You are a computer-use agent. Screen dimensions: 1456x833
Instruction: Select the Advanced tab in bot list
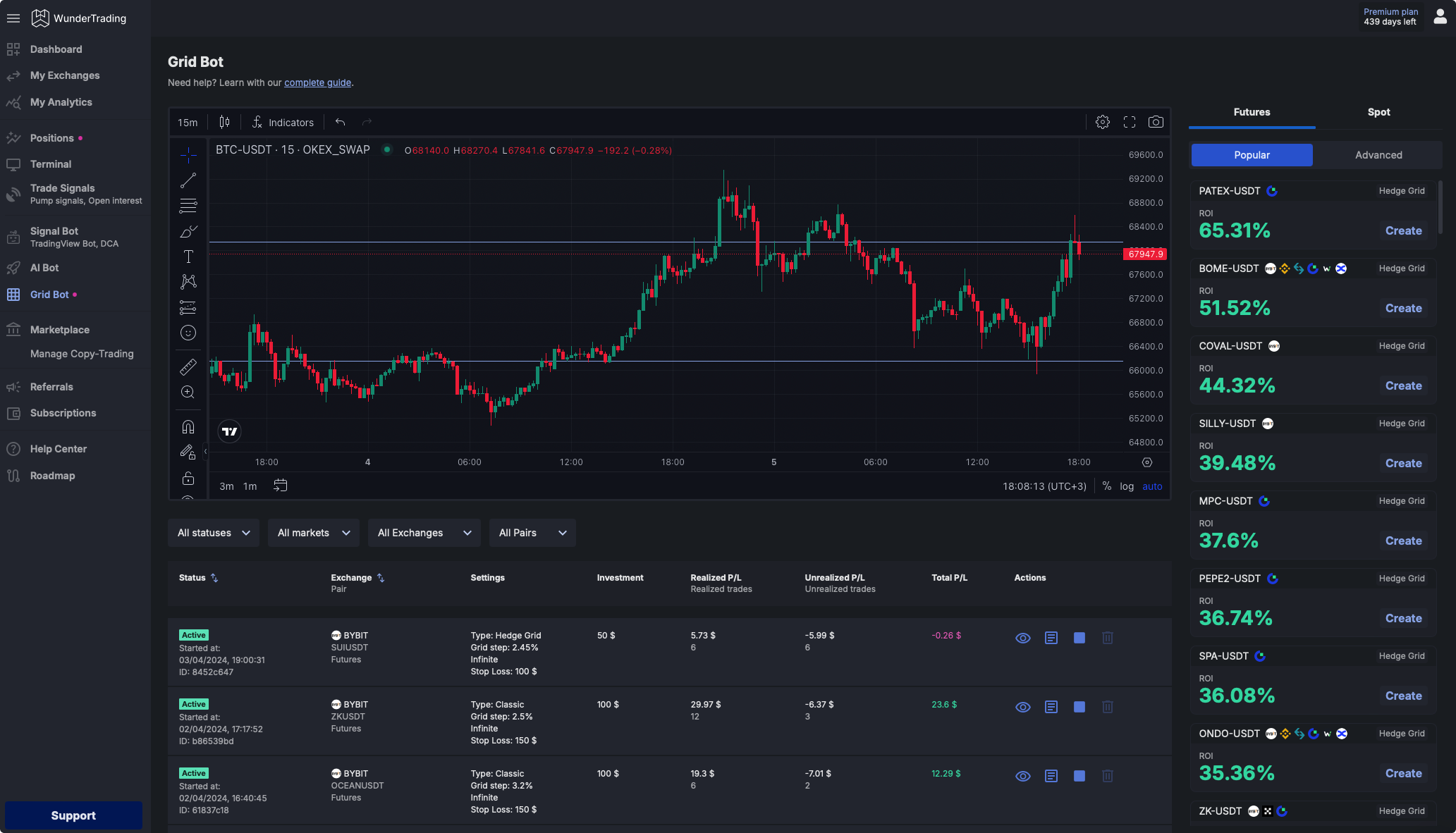tap(1376, 154)
